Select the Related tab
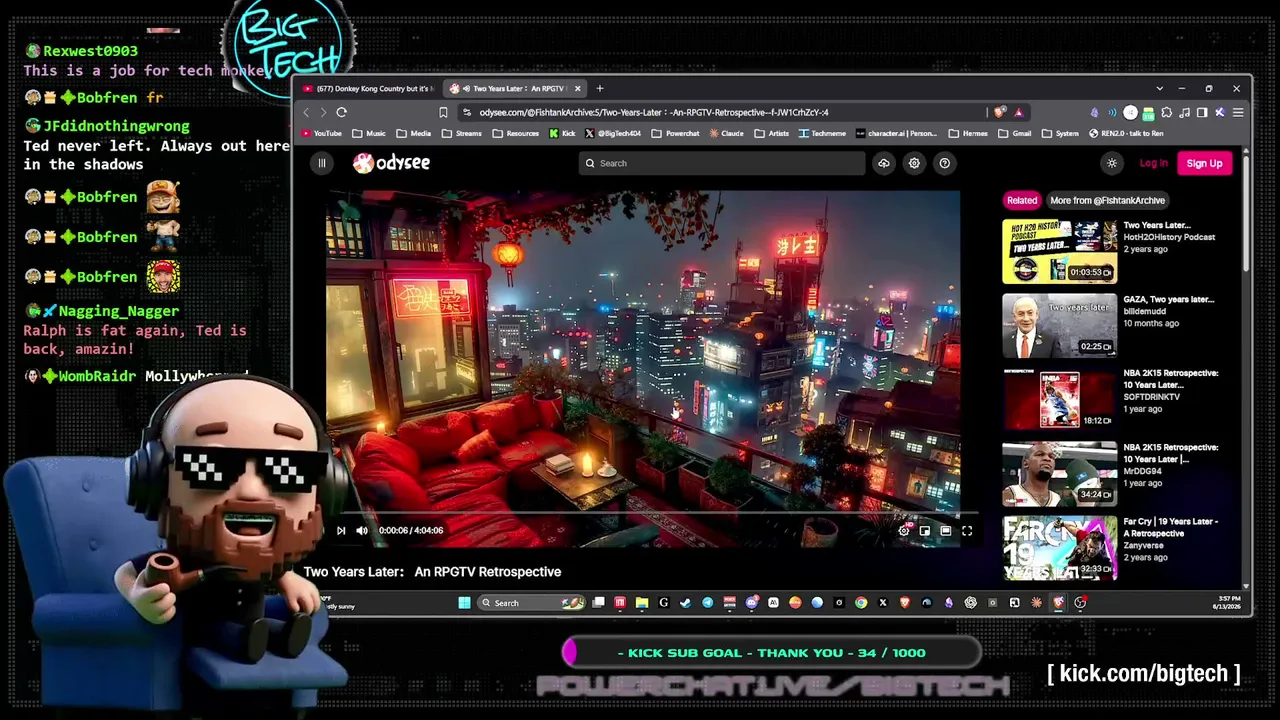 click(1022, 200)
